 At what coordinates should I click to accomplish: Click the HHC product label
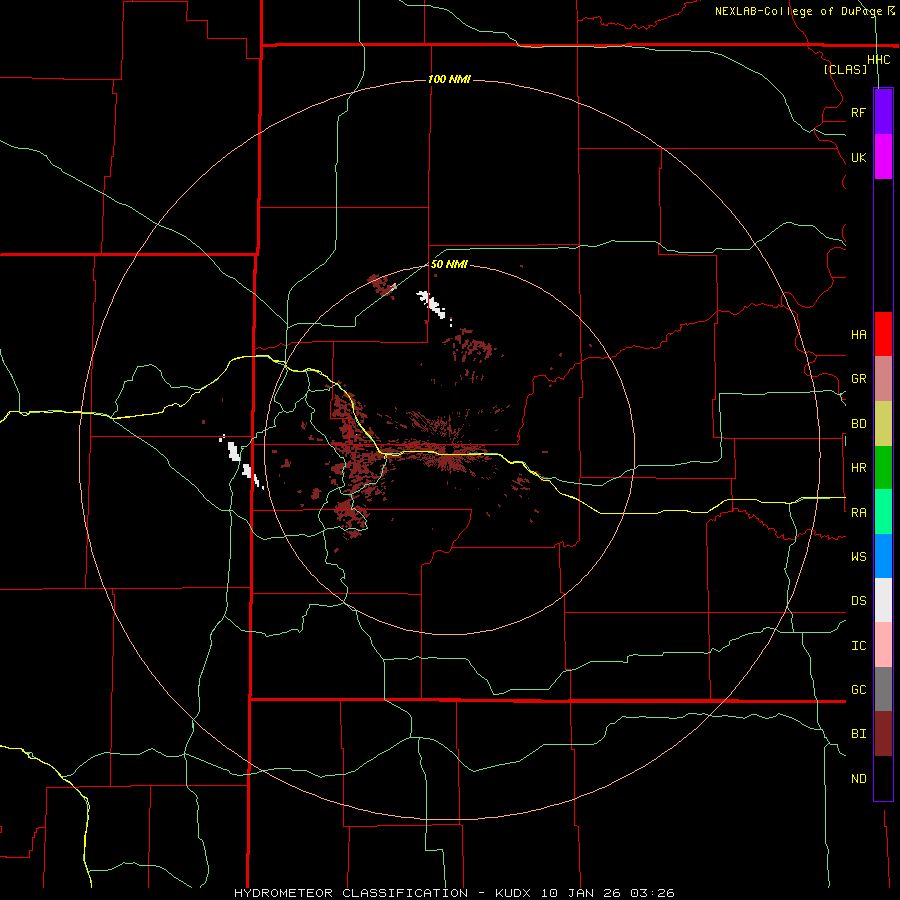coord(879,60)
